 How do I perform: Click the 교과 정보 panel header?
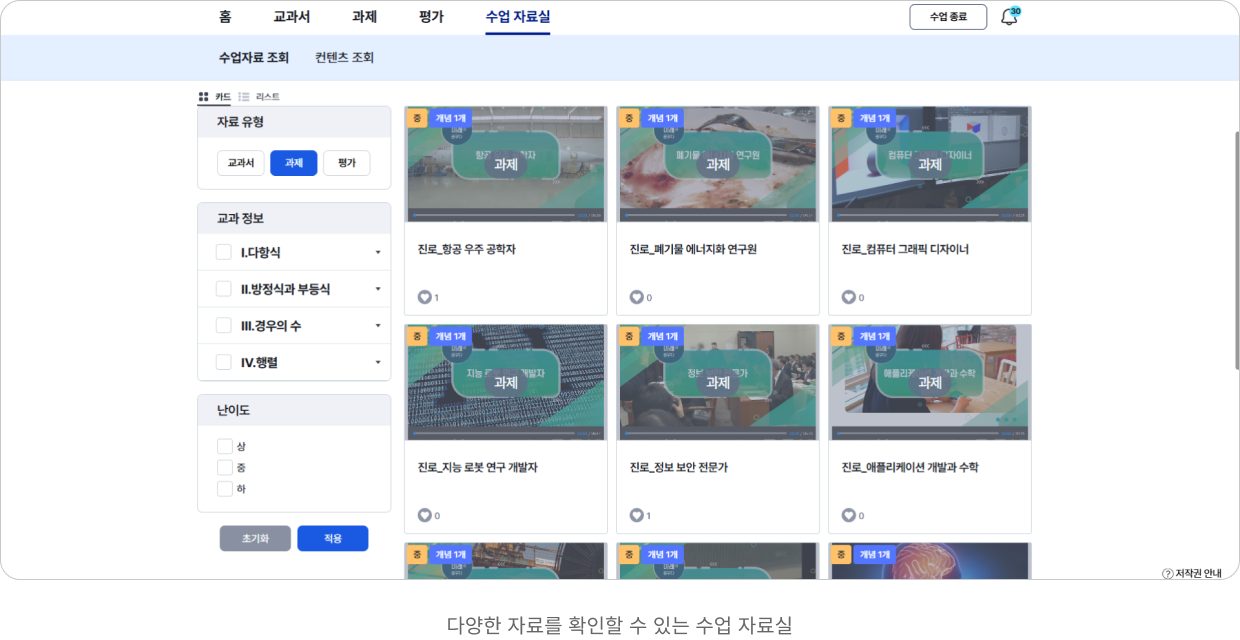pos(294,218)
